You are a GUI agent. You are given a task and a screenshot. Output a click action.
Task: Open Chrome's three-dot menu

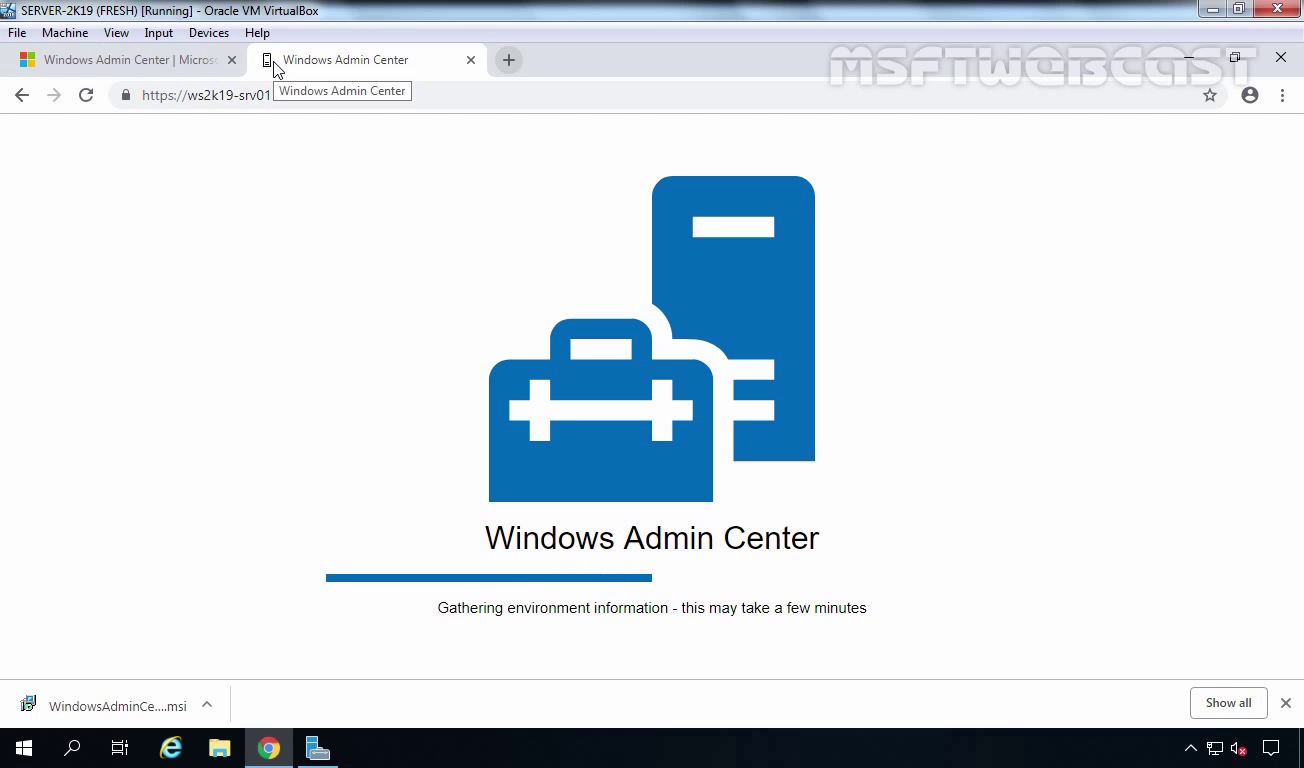point(1282,95)
